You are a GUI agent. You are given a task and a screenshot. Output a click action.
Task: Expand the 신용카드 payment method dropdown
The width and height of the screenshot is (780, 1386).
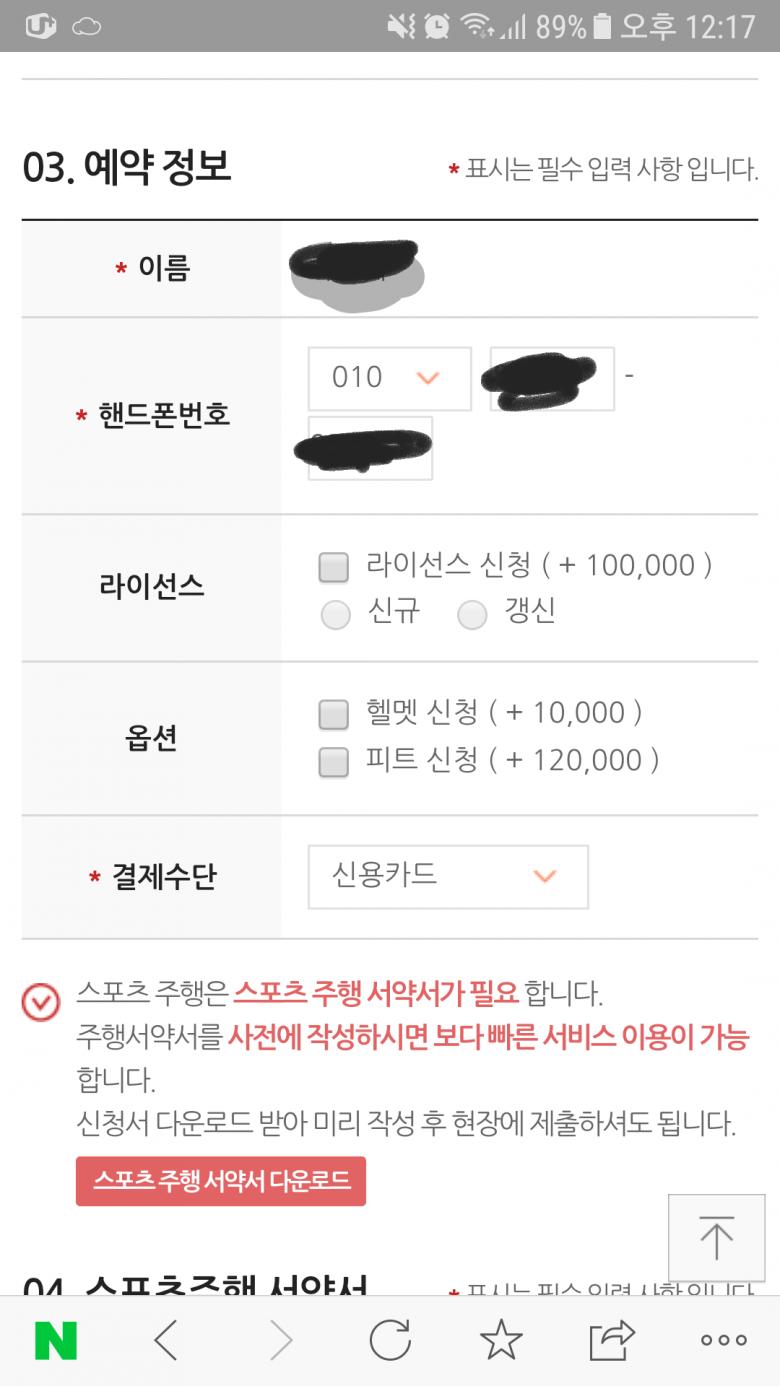pyautogui.click(x=447, y=877)
